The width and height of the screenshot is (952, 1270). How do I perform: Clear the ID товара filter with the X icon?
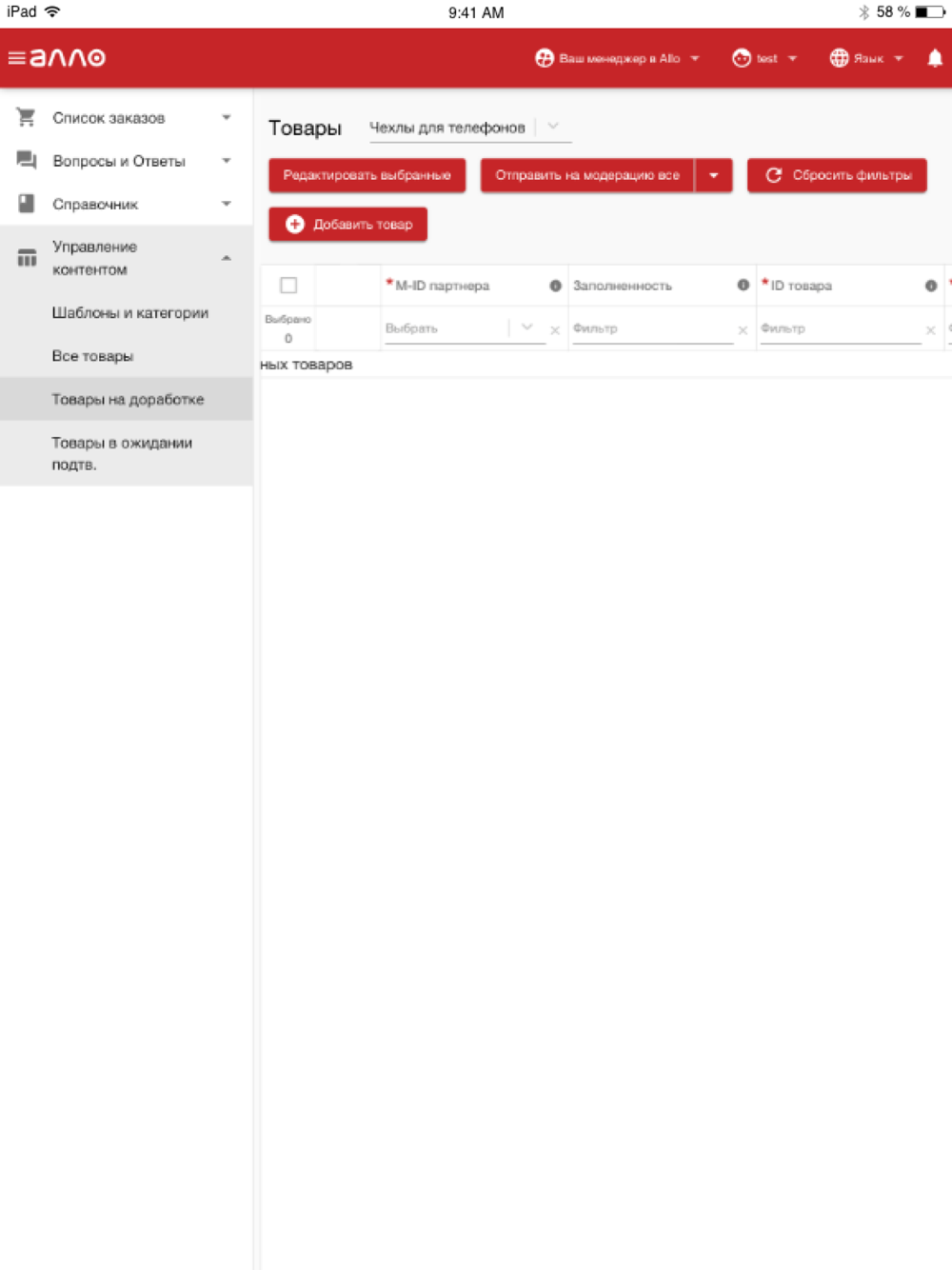pos(930,330)
